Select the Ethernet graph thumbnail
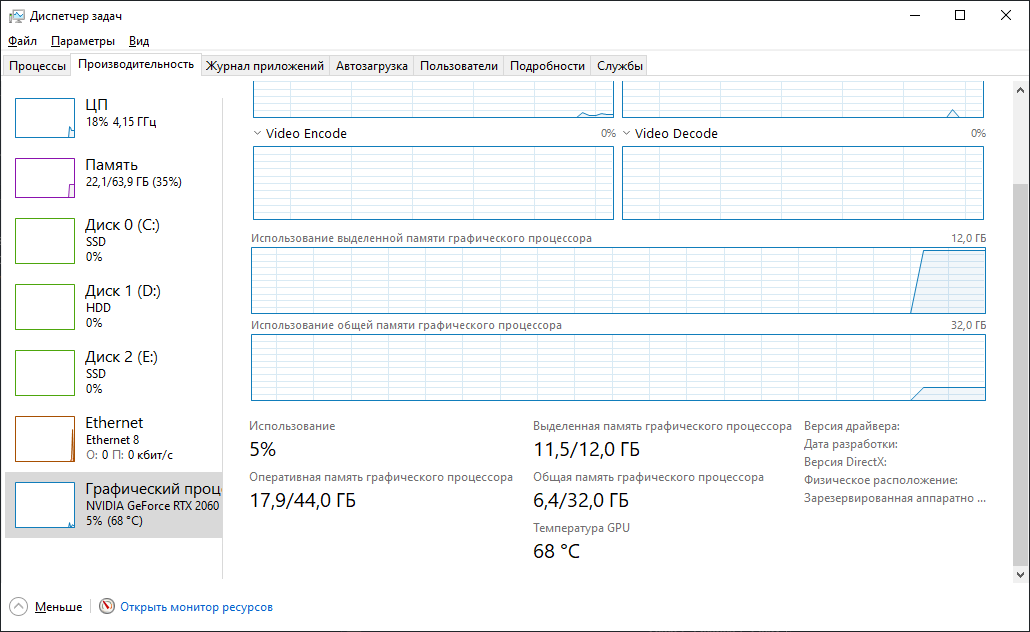Viewport: 1030px width, 632px height. point(45,439)
